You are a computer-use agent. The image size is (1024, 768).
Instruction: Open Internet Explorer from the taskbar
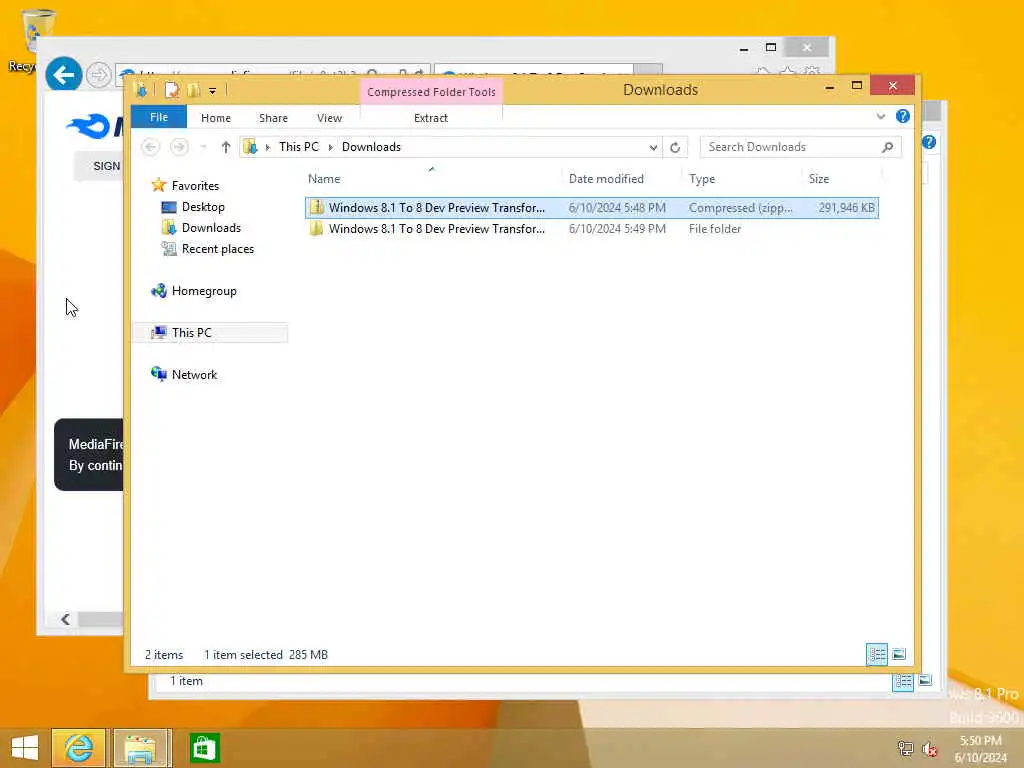coord(78,748)
